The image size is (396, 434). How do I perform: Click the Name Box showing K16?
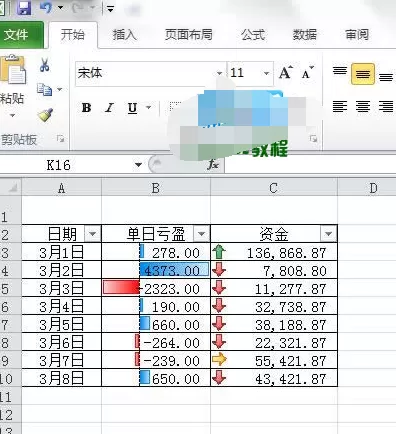click(x=67, y=165)
